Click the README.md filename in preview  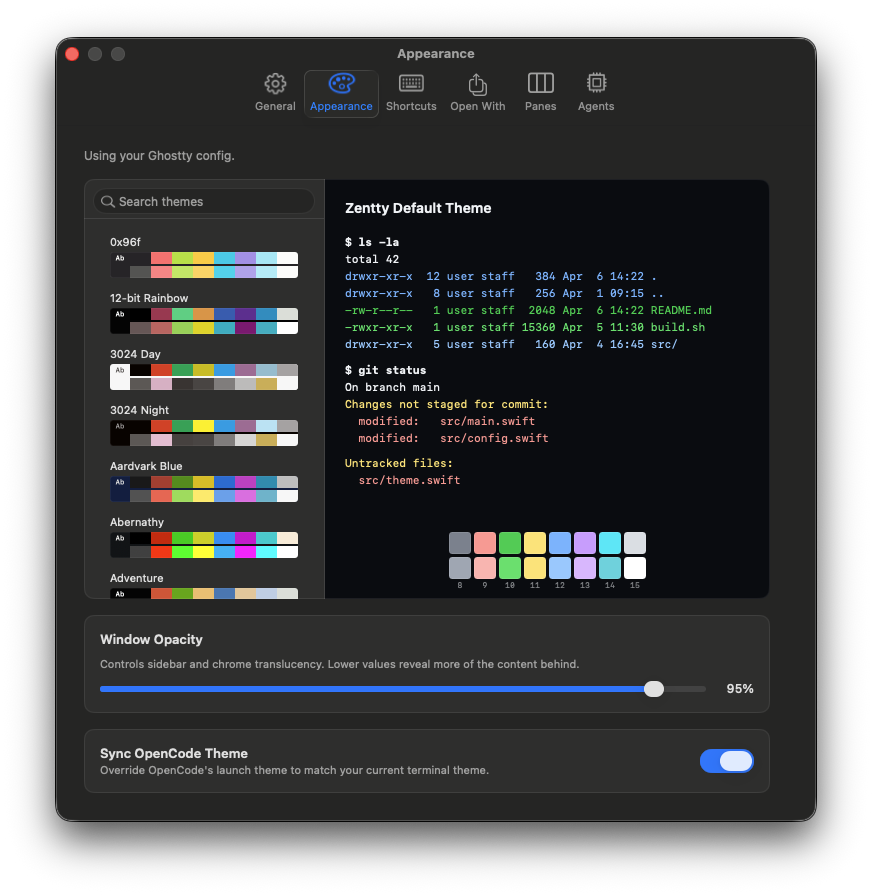681,311
